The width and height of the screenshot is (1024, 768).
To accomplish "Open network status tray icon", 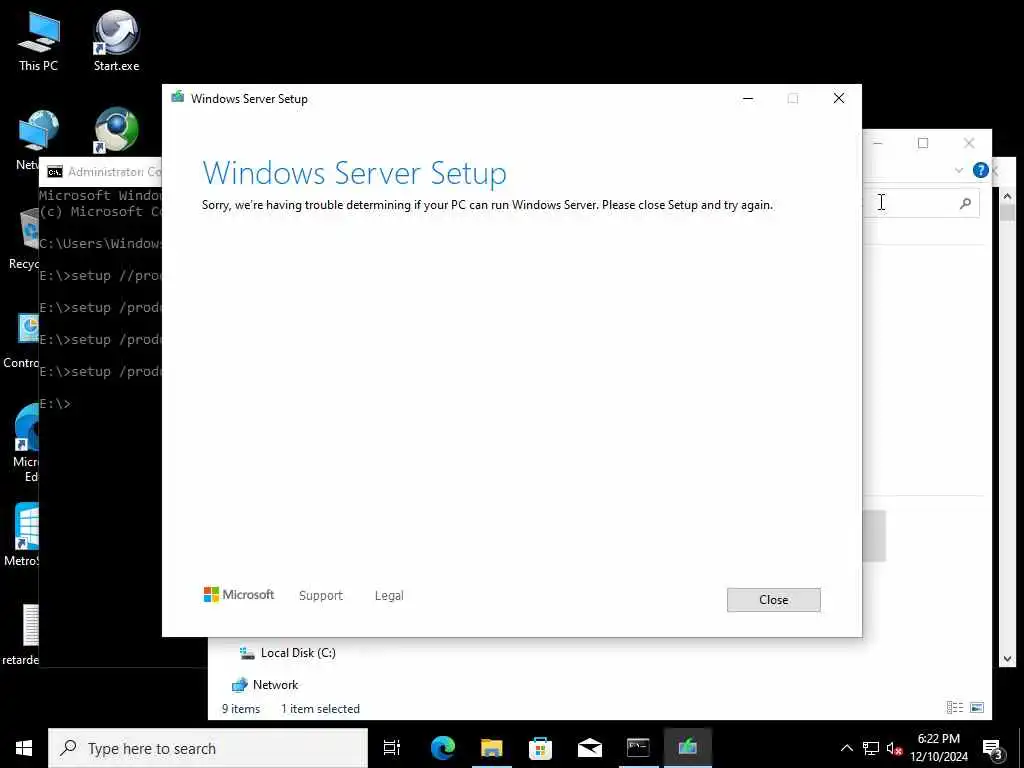I will pos(871,748).
